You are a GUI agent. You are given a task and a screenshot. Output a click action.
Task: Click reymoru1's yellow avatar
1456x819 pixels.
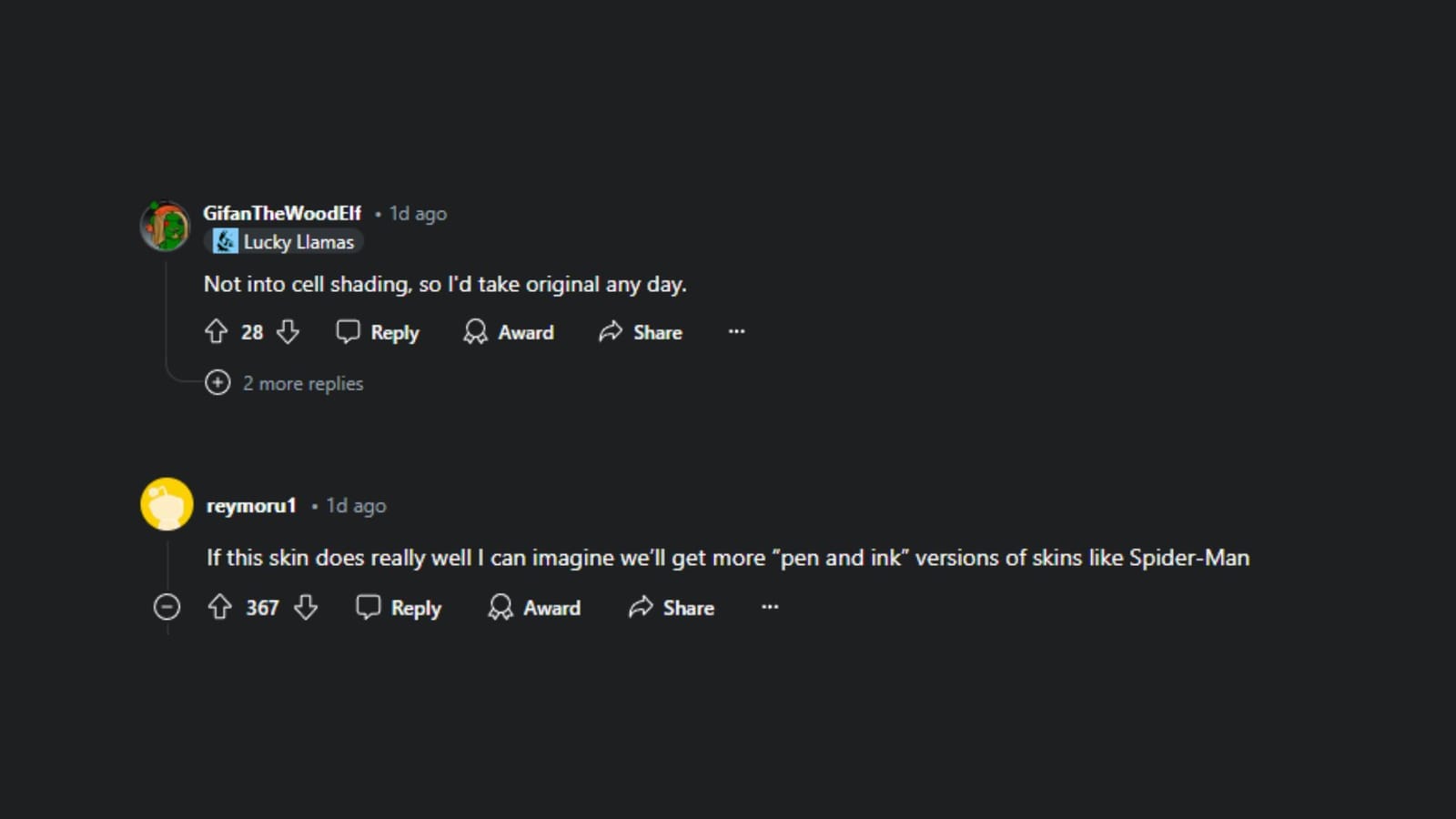167,504
